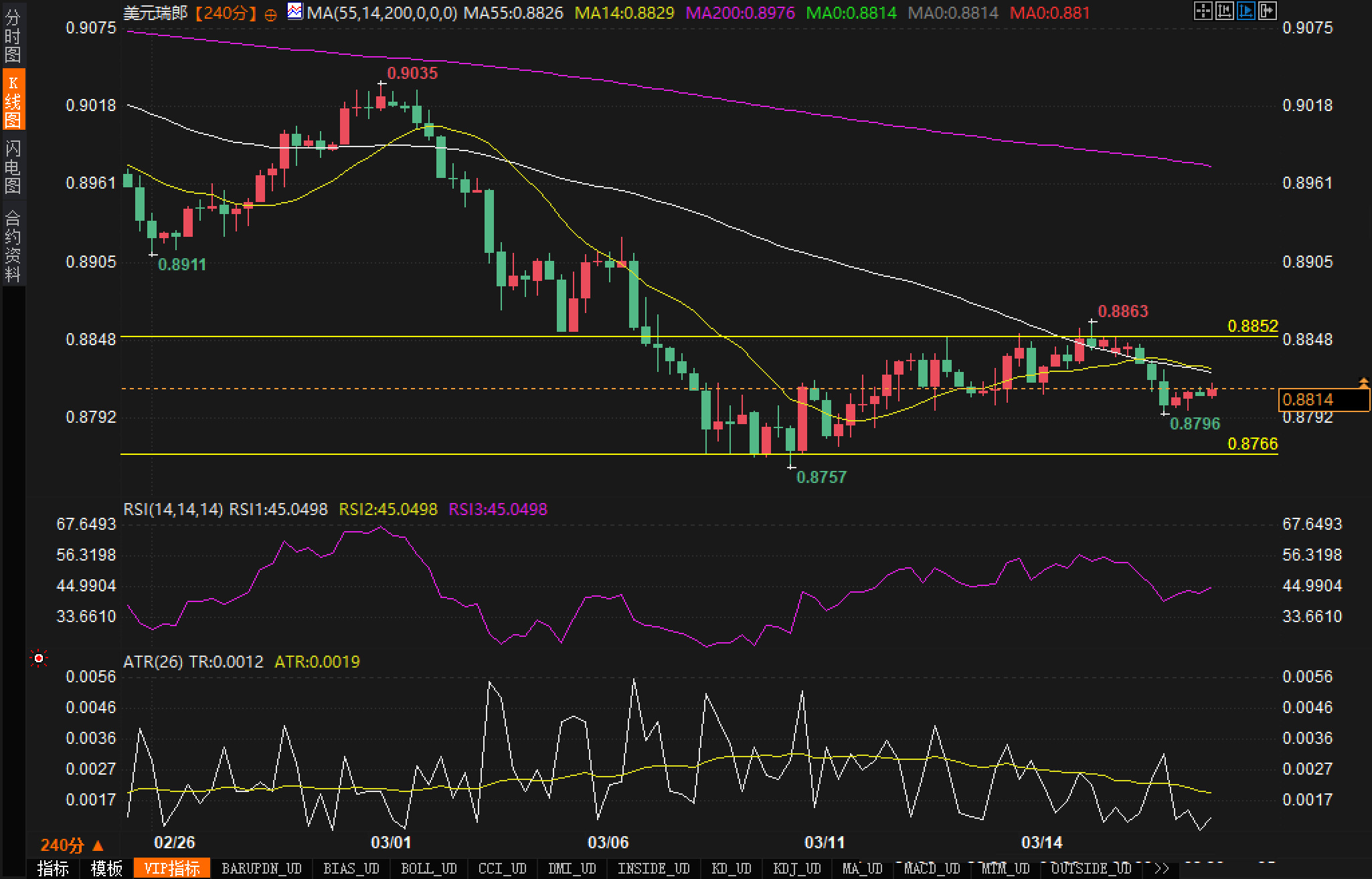This screenshot has width=1372, height=879.
Task: Click the 03/11 date axis marker
Action: 825,842
